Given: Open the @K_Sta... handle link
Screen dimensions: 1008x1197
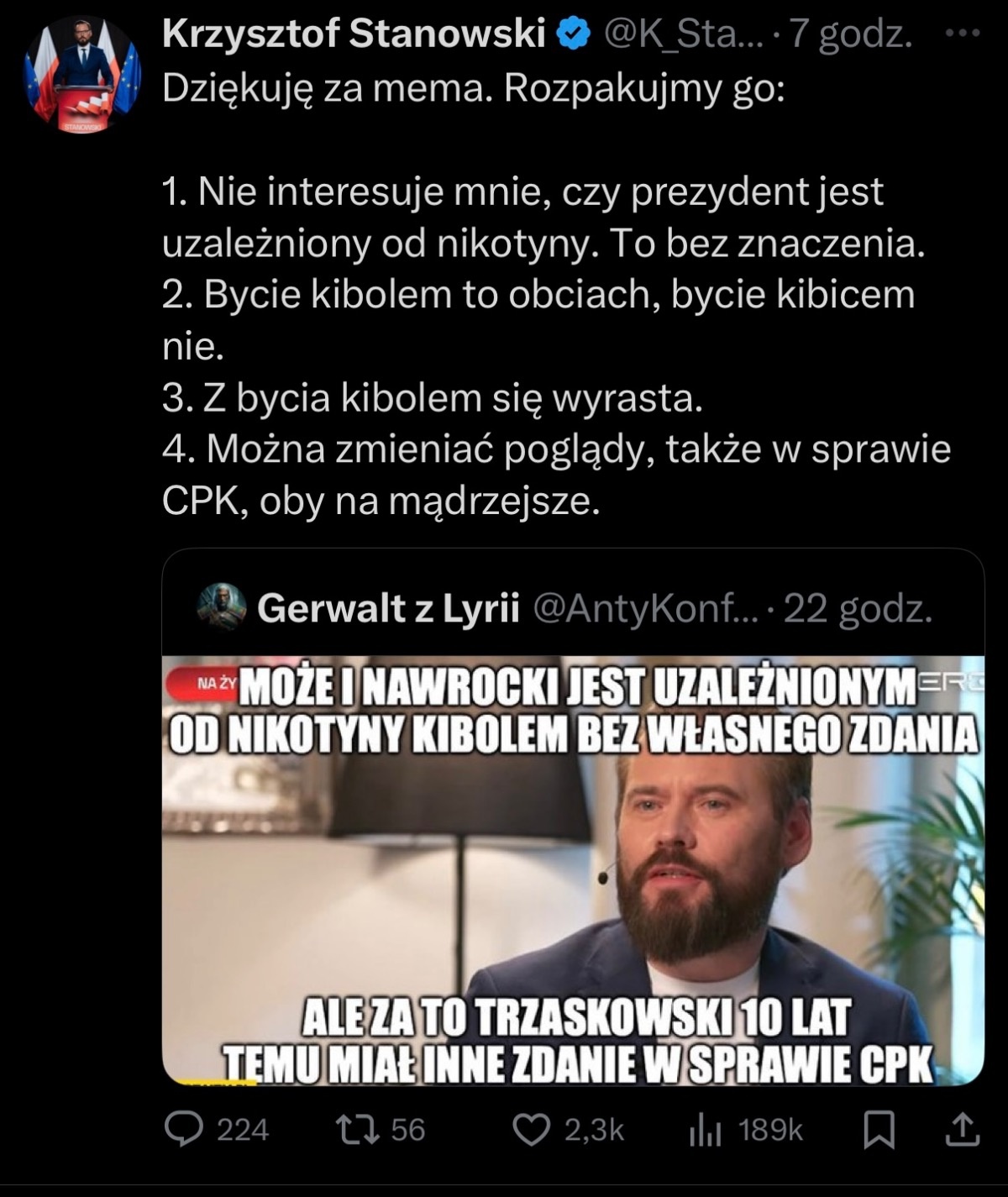Looking at the screenshot, I should [x=683, y=35].
